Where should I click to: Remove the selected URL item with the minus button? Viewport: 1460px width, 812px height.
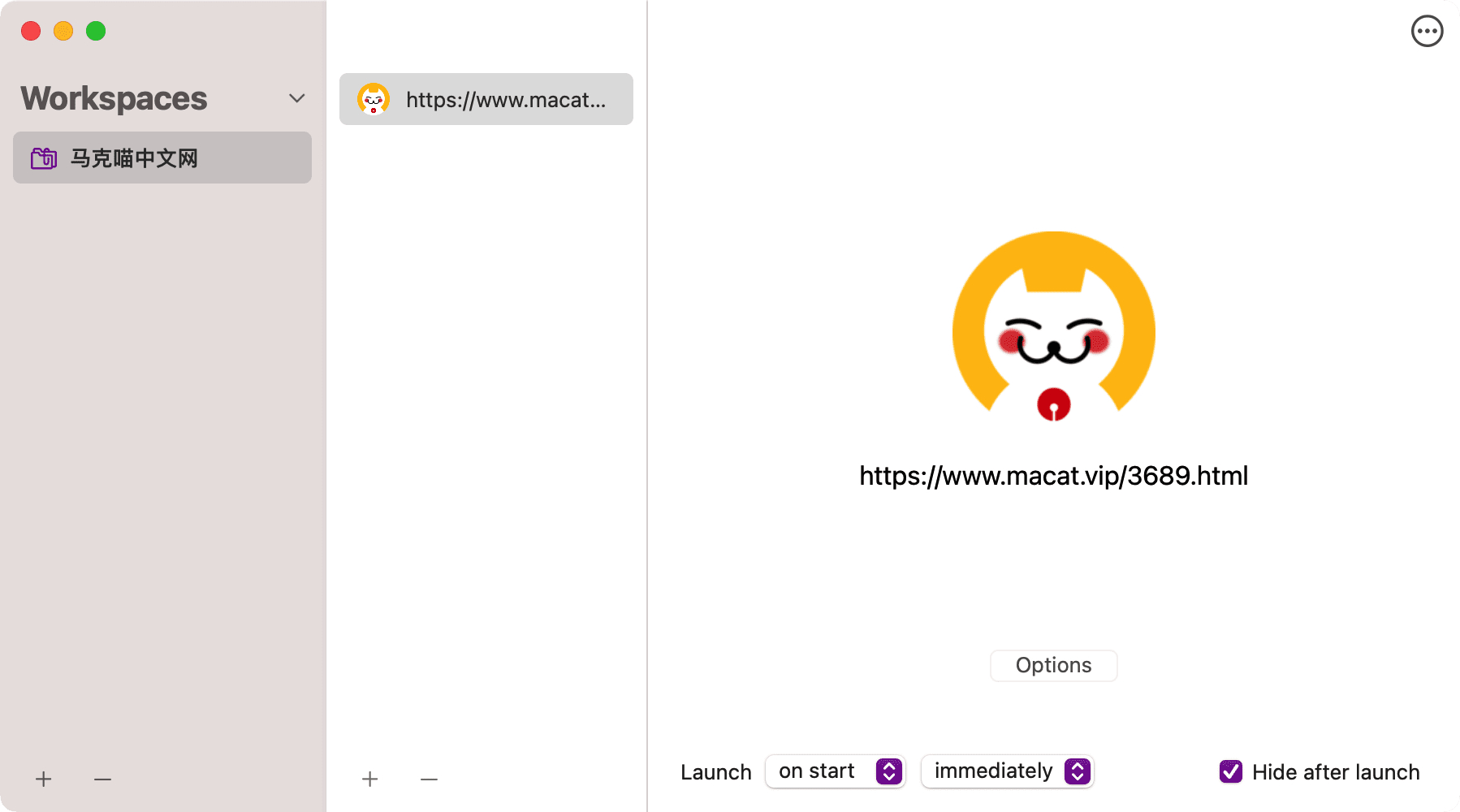click(430, 780)
